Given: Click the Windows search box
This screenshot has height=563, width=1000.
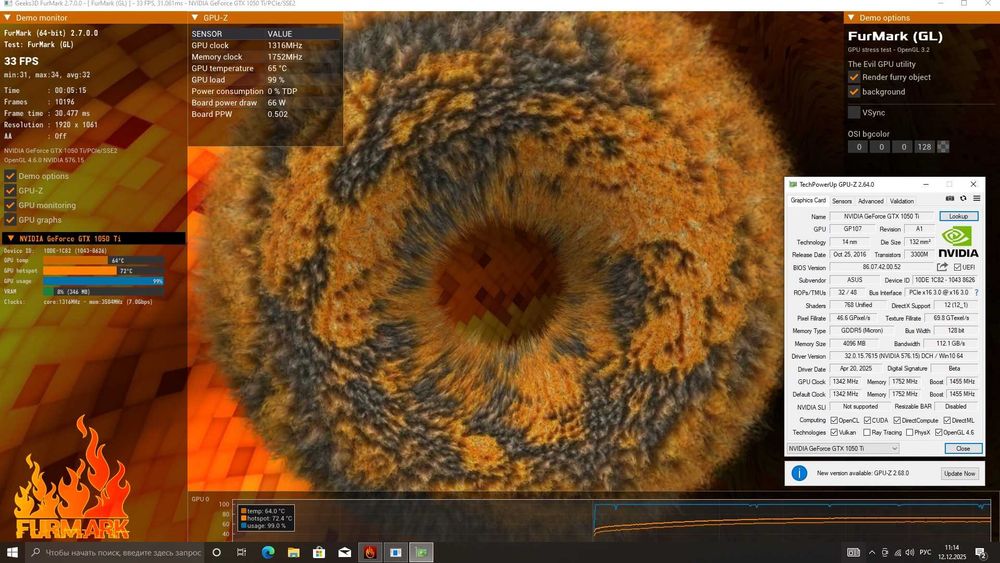Looking at the screenshot, I should click(x=115, y=552).
